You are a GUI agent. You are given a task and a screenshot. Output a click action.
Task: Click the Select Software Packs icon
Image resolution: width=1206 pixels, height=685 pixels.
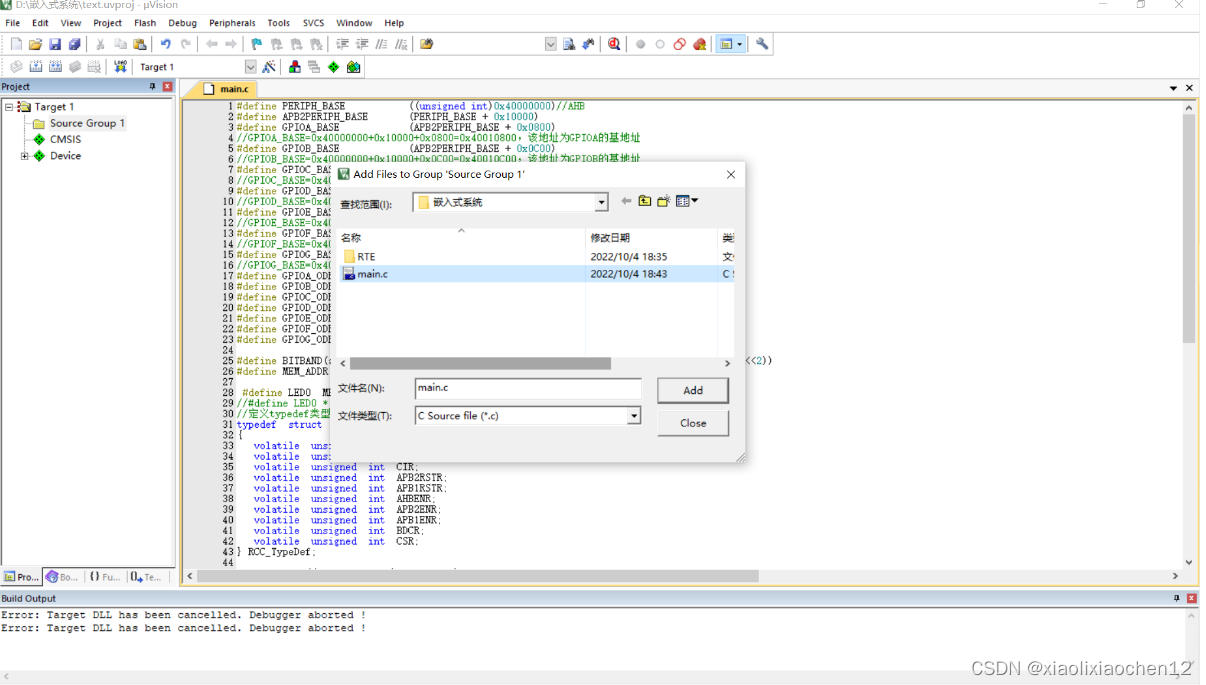pos(353,67)
